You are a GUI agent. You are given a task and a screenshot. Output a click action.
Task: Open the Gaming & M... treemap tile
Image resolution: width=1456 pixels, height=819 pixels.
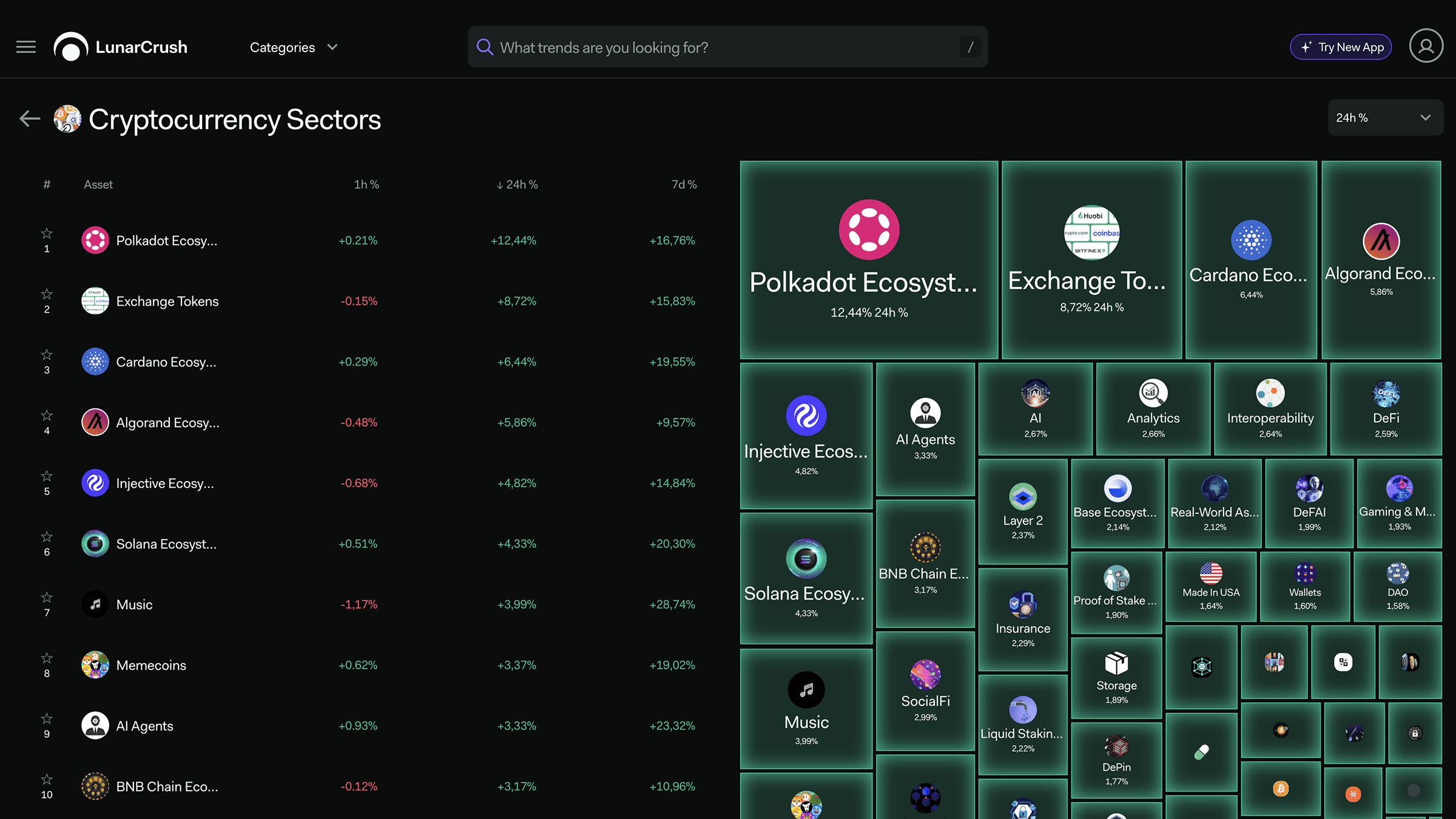pyautogui.click(x=1399, y=503)
